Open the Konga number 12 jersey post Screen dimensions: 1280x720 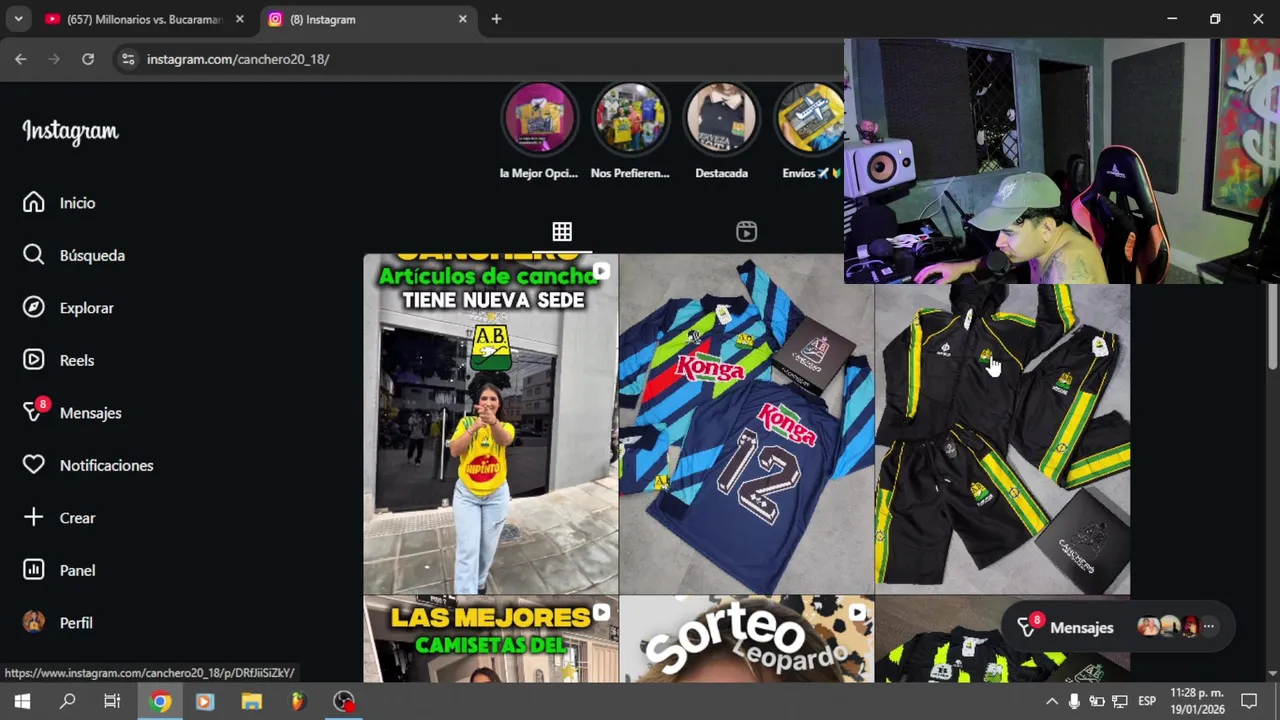coord(746,424)
